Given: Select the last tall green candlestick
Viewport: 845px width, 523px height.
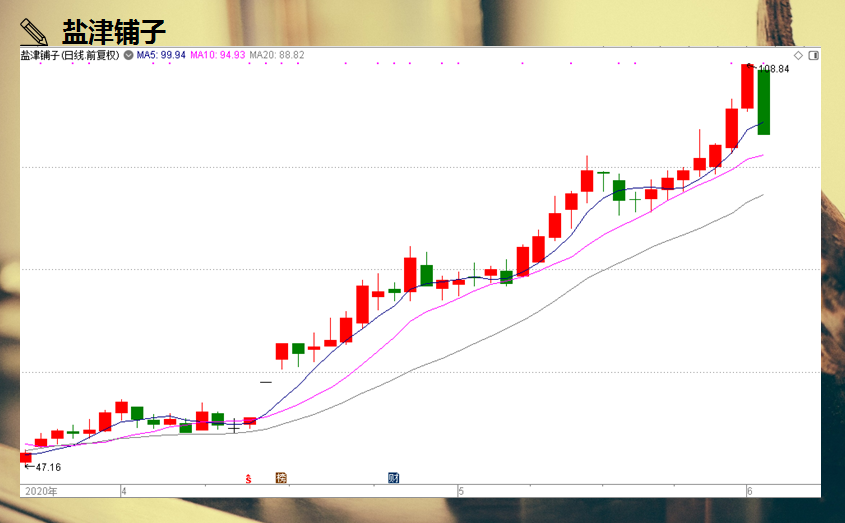Looking at the screenshot, I should click(x=764, y=101).
